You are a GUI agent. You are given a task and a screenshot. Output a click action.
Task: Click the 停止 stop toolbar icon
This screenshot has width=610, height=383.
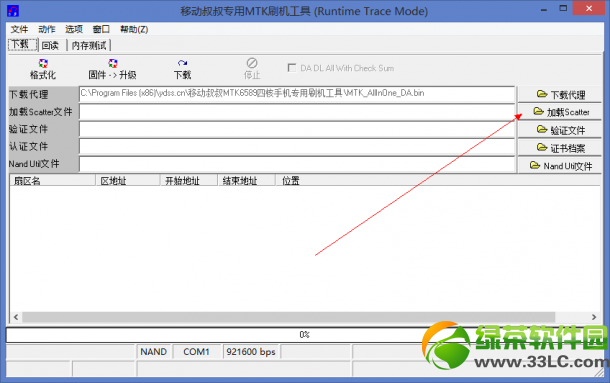tap(252, 63)
